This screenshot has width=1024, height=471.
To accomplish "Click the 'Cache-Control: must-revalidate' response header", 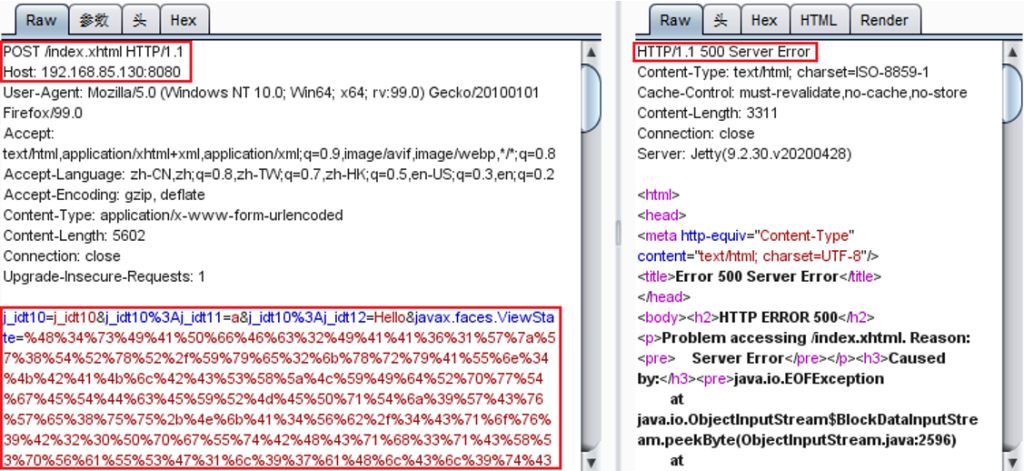I will (802, 93).
